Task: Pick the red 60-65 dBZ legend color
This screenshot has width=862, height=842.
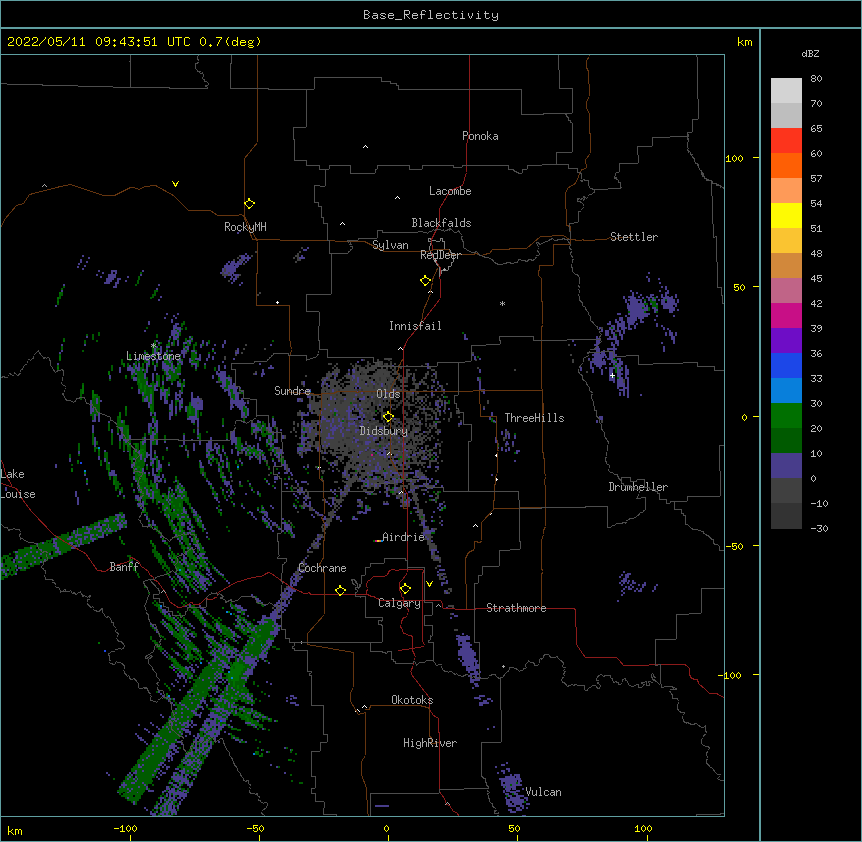Action: point(786,140)
